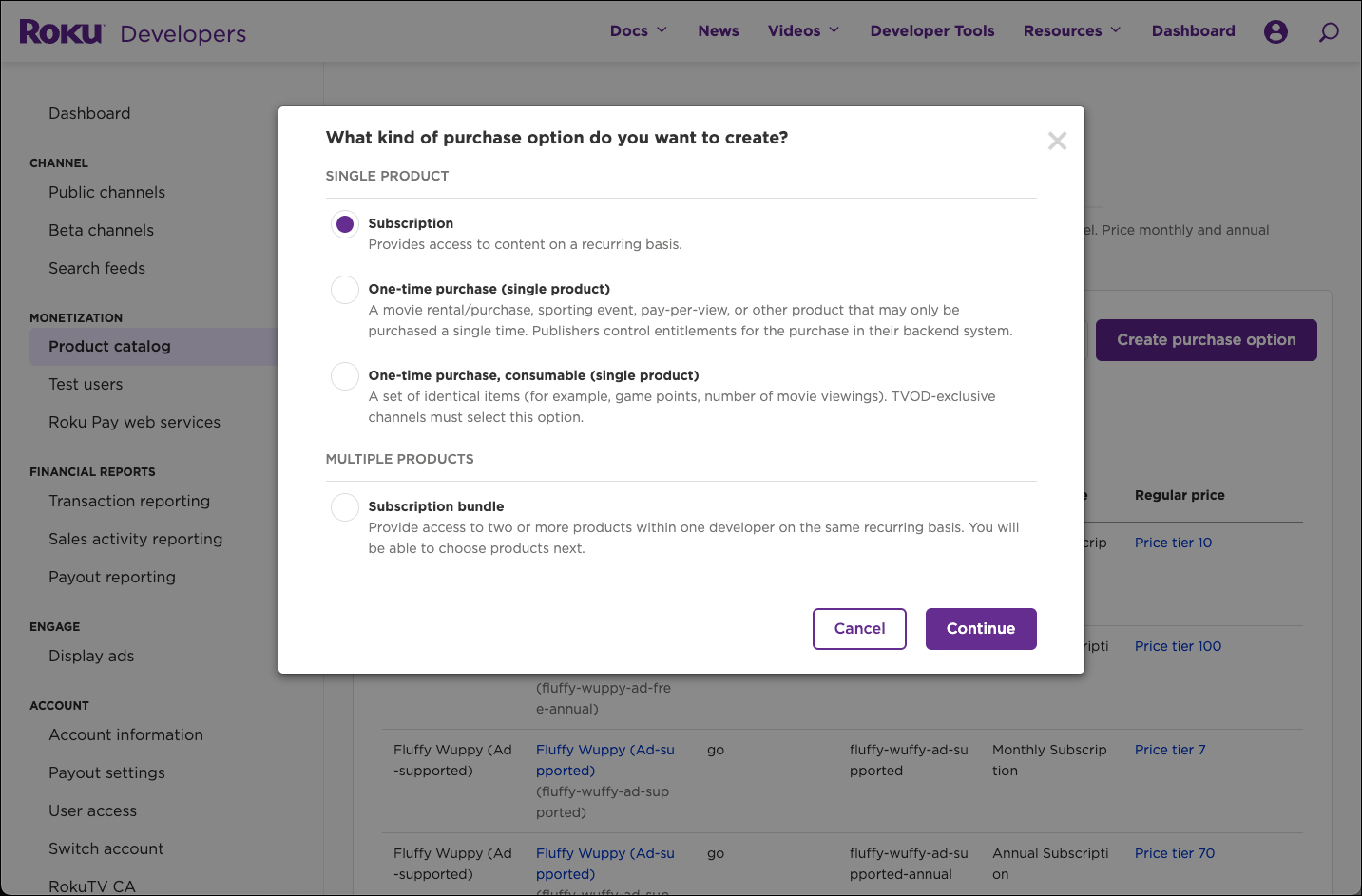Open the Videos dropdown menu
The height and width of the screenshot is (896, 1362).
(803, 30)
